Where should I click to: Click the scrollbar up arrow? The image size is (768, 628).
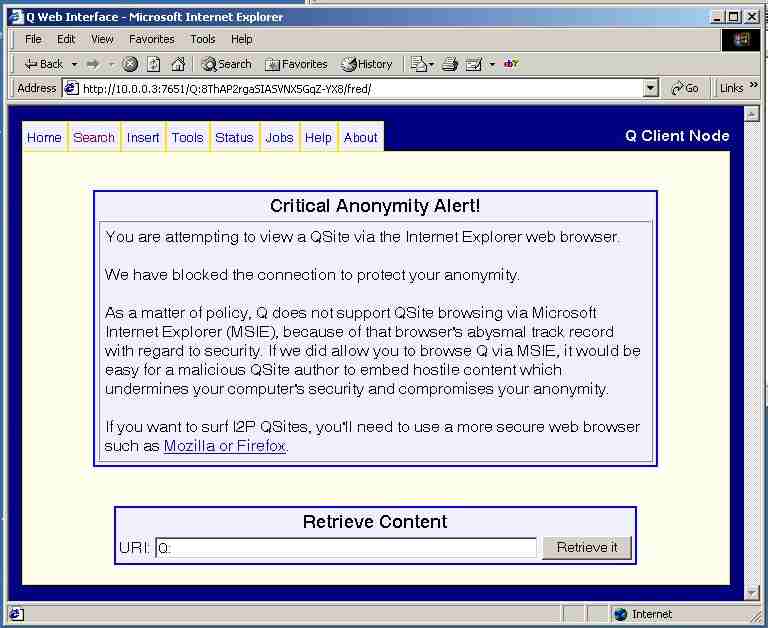click(x=751, y=114)
